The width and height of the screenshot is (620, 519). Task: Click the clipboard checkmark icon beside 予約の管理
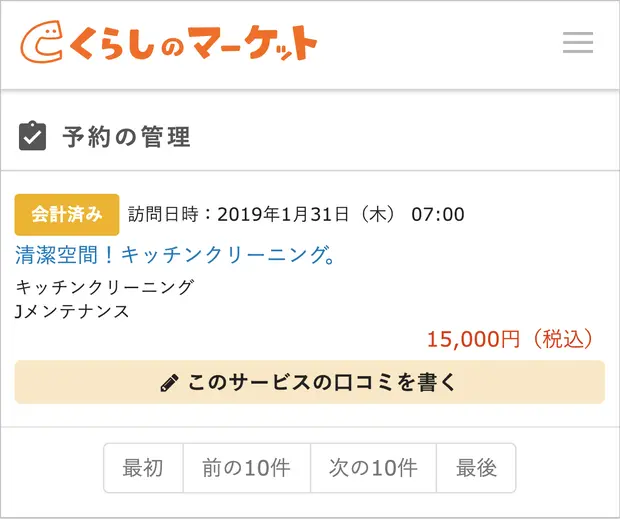coord(33,136)
